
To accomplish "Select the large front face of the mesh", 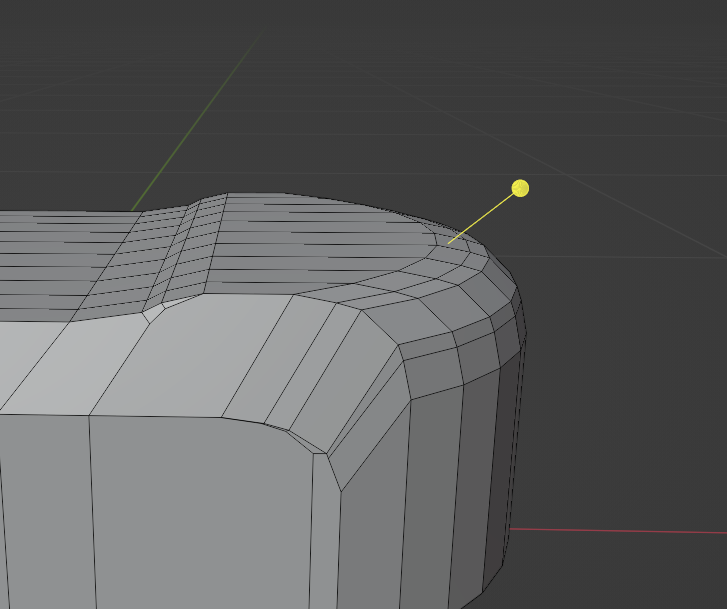I will tap(200, 510).
